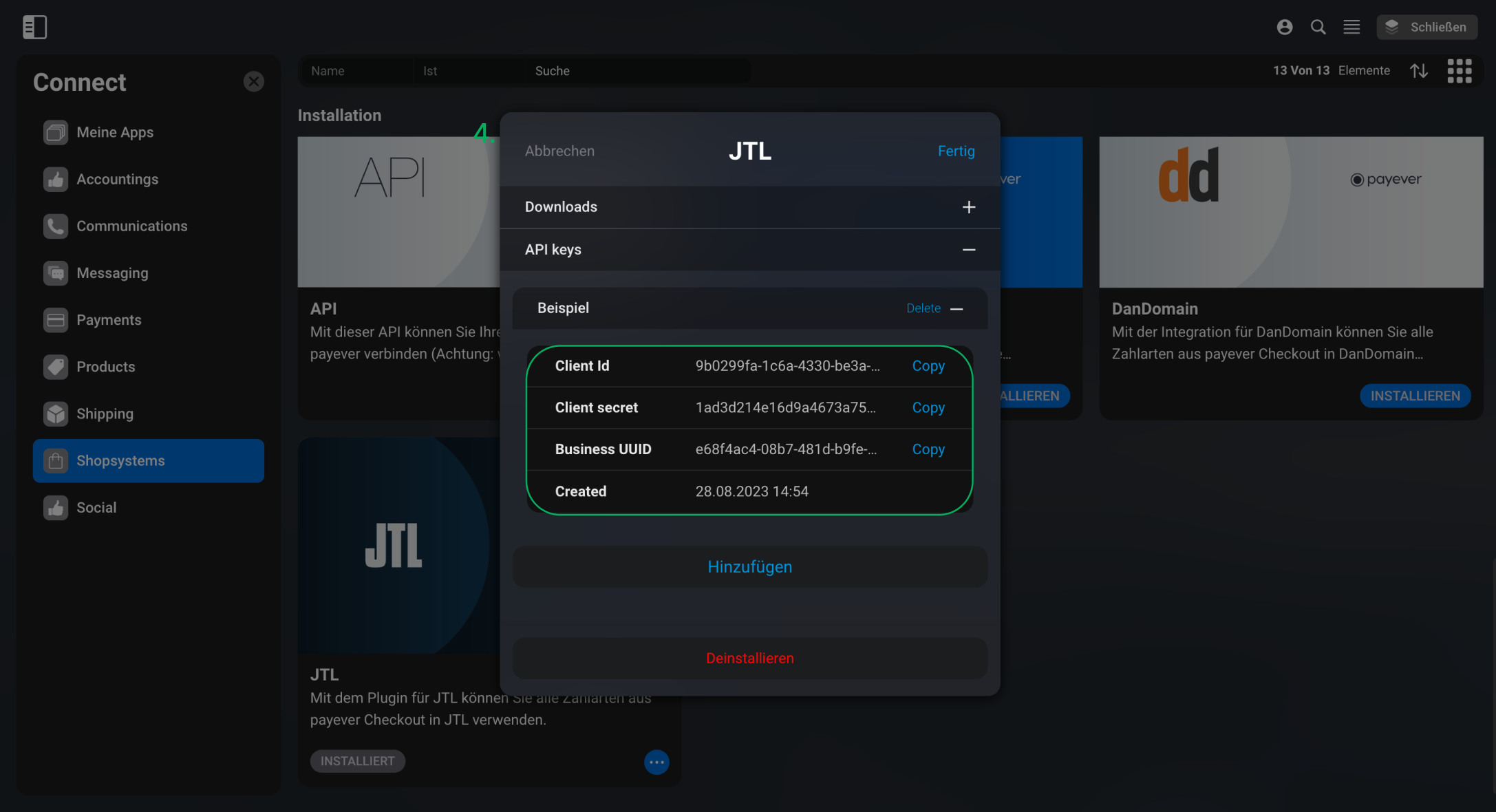This screenshot has width=1496, height=812.
Task: Switch to grid view icon
Action: 1459,70
